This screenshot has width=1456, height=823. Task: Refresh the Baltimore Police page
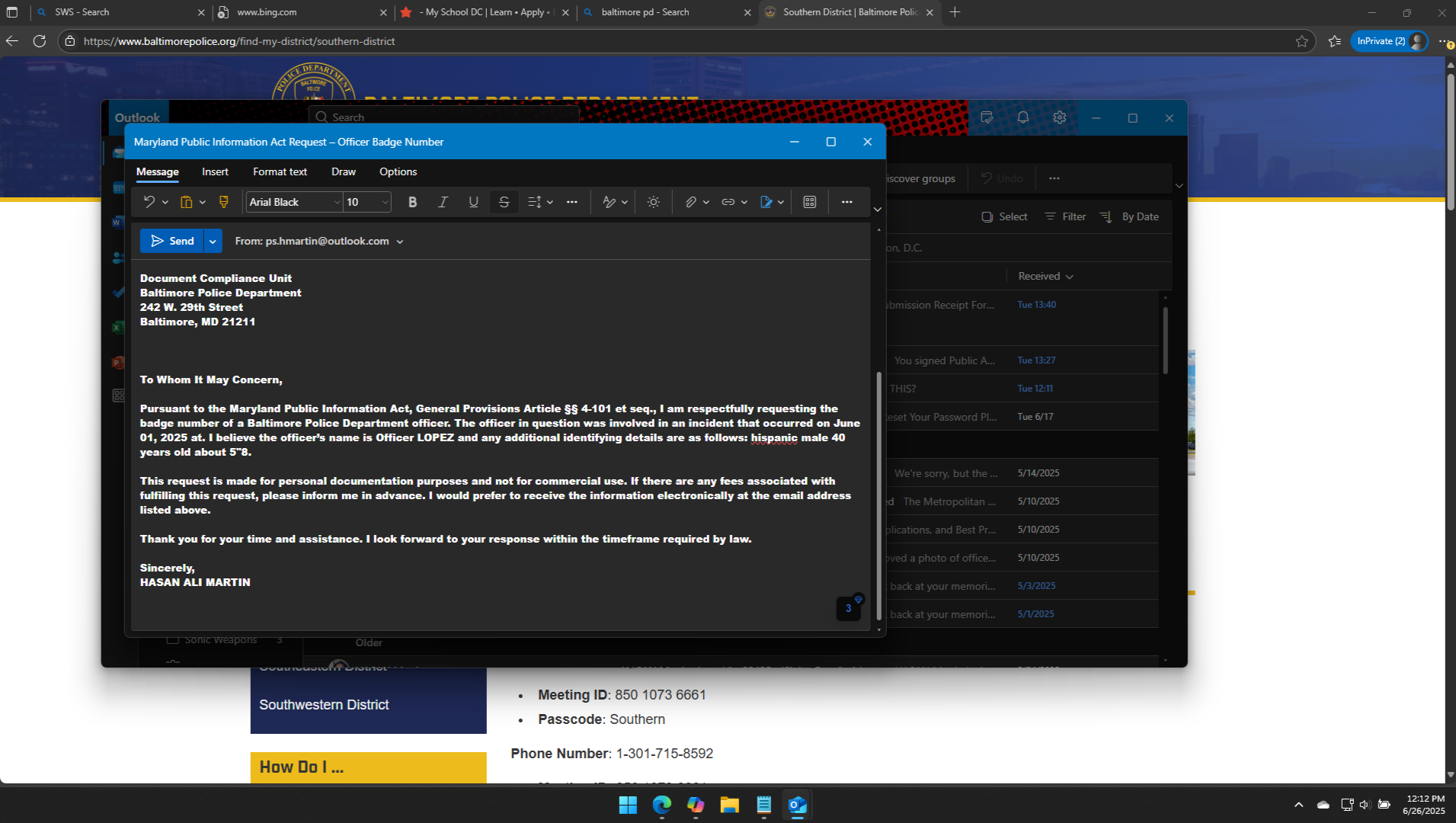(40, 41)
